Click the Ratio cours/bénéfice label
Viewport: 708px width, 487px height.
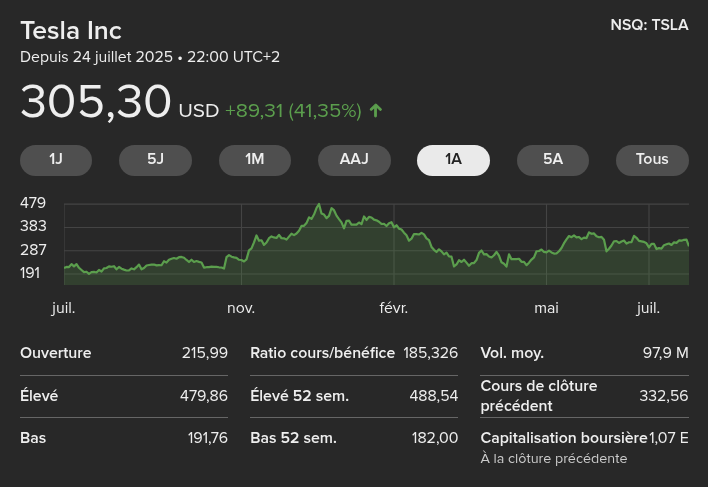(322, 353)
